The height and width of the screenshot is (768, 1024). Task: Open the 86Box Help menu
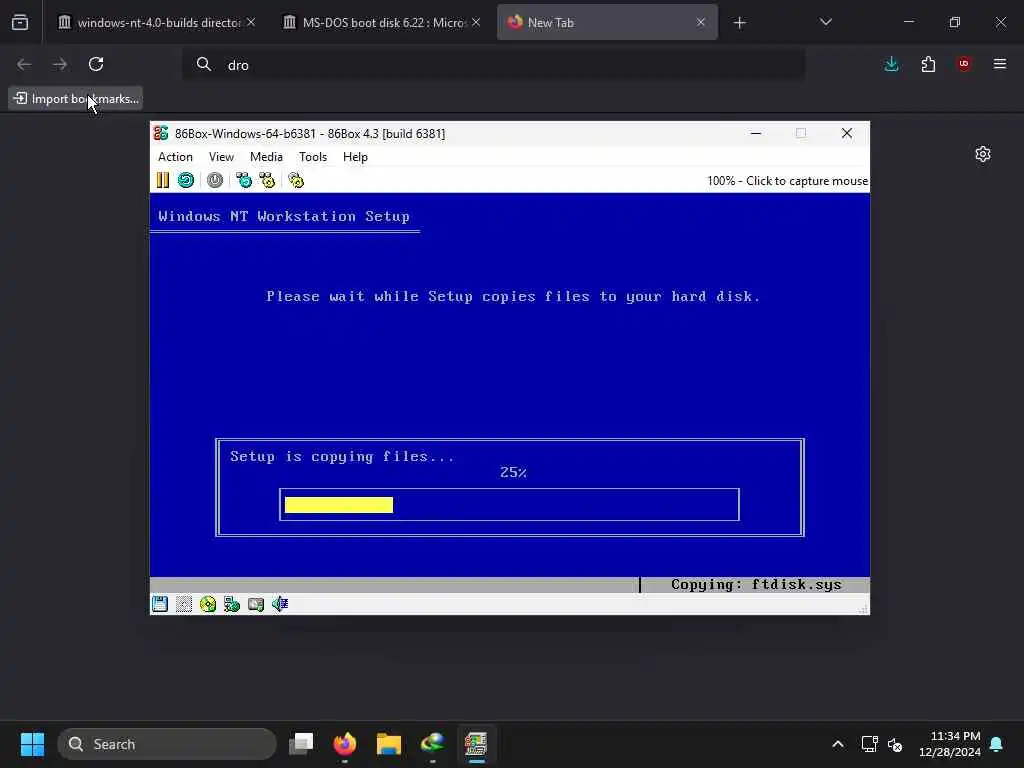pos(355,157)
